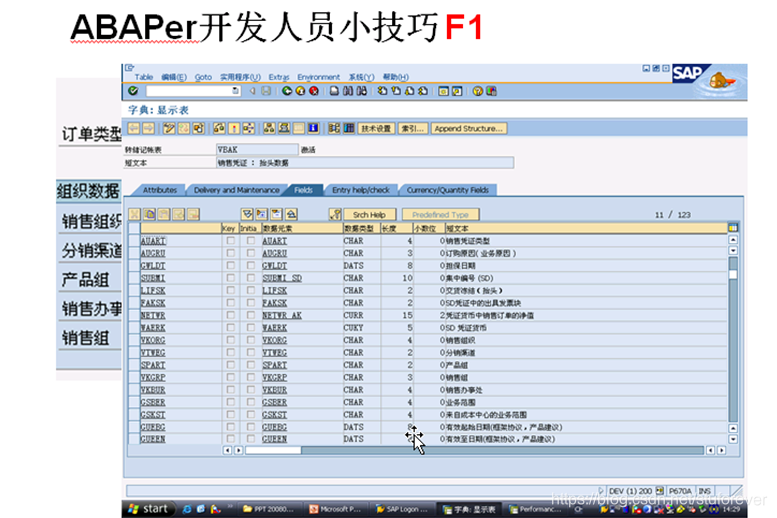Open the command field history dropdown

tap(235, 91)
